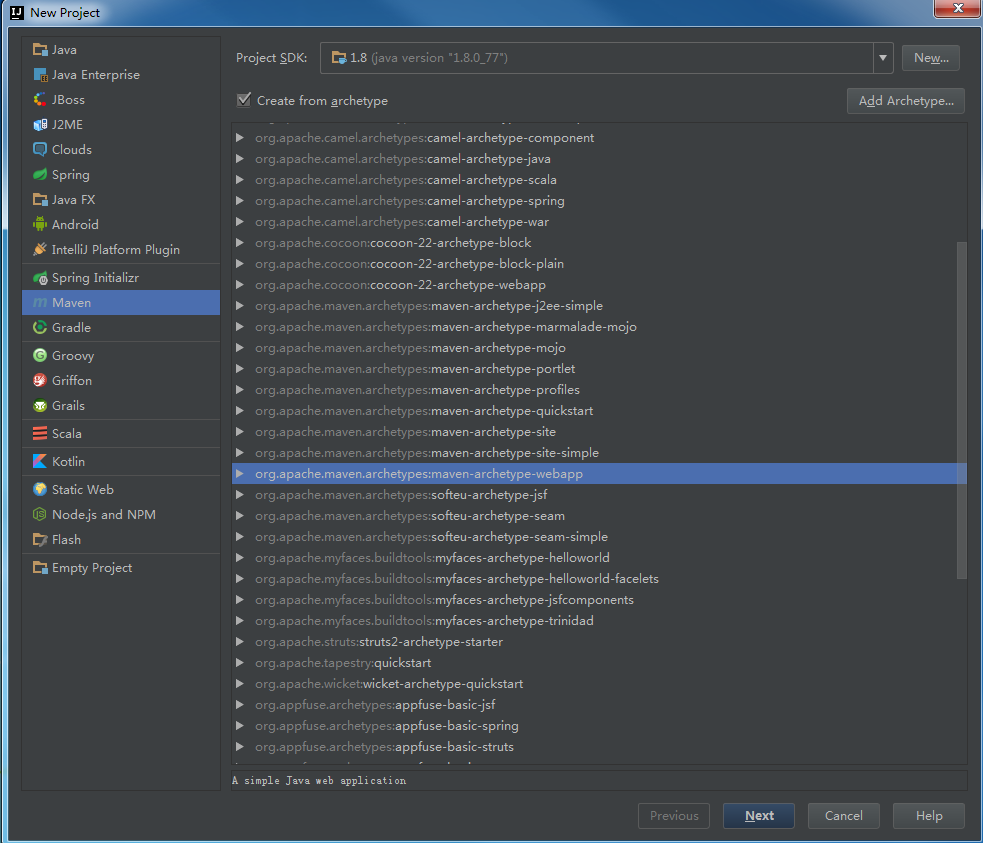
Task: Expand camel-archetype-spring node
Action: tap(239, 201)
